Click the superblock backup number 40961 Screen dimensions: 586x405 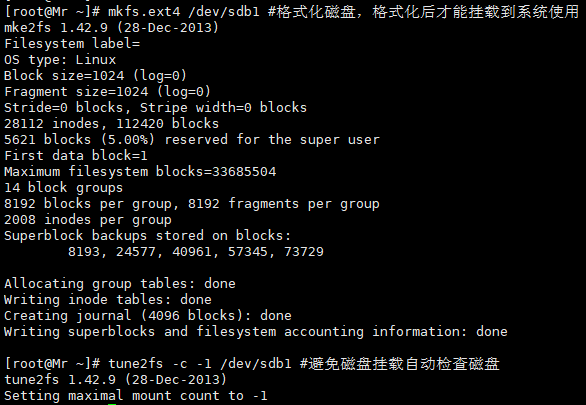(192, 252)
